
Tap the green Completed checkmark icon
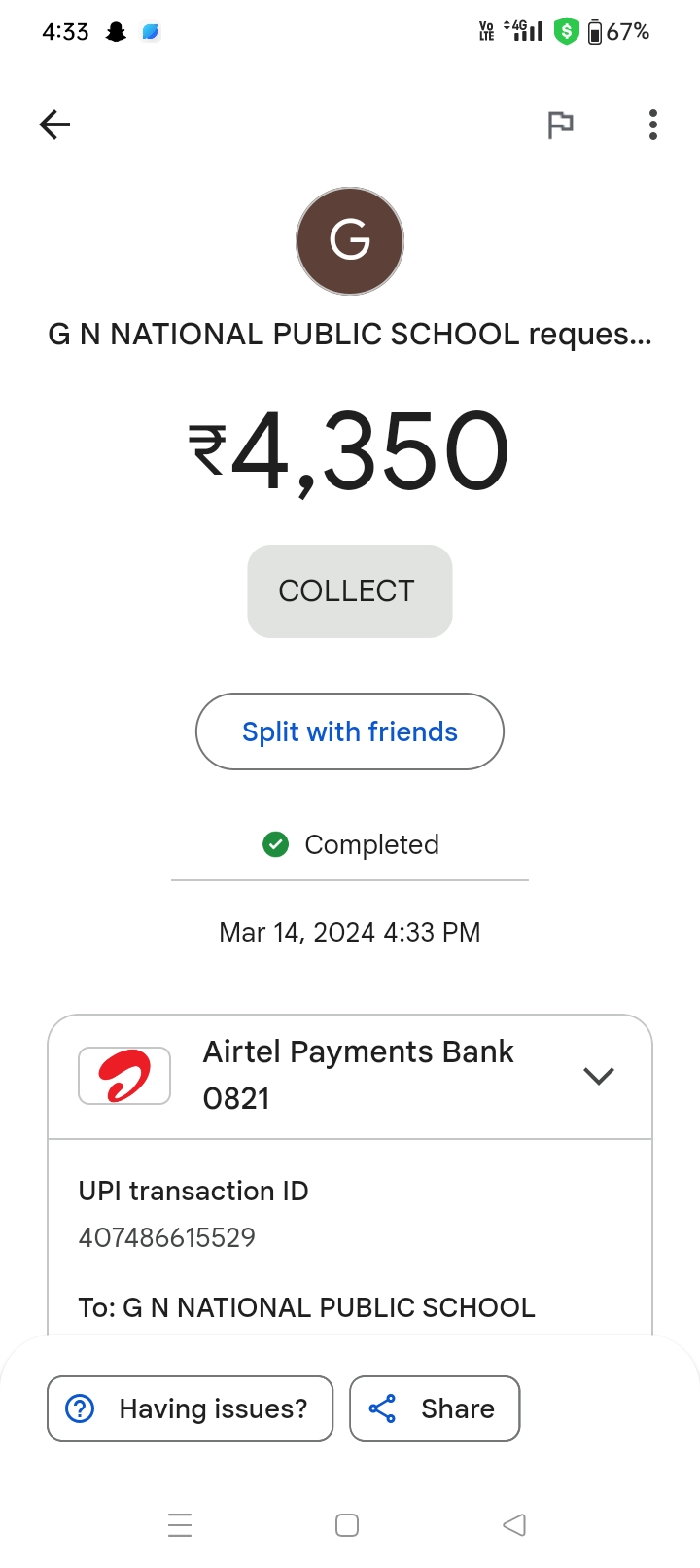276,844
